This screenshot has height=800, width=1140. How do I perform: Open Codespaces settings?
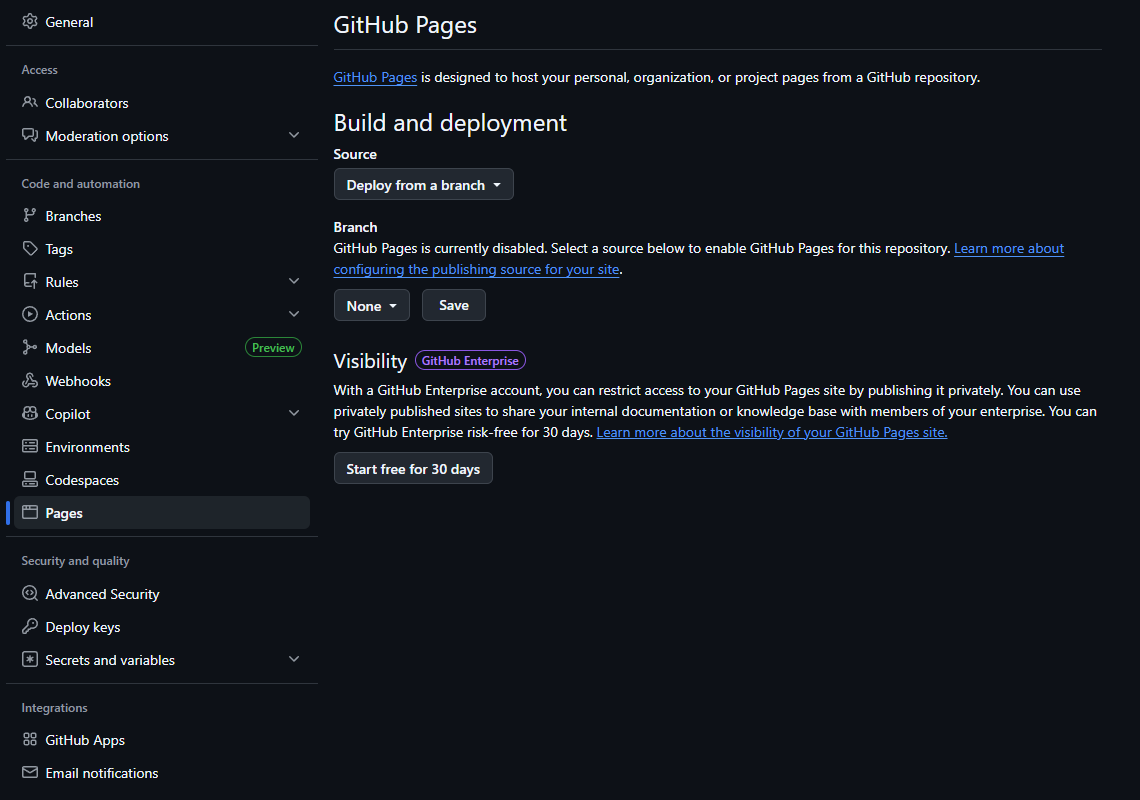pyautogui.click(x=161, y=480)
